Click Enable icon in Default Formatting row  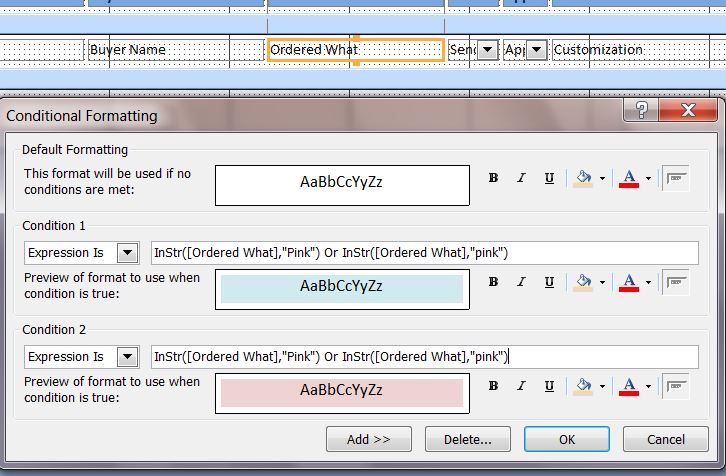[x=676, y=178]
